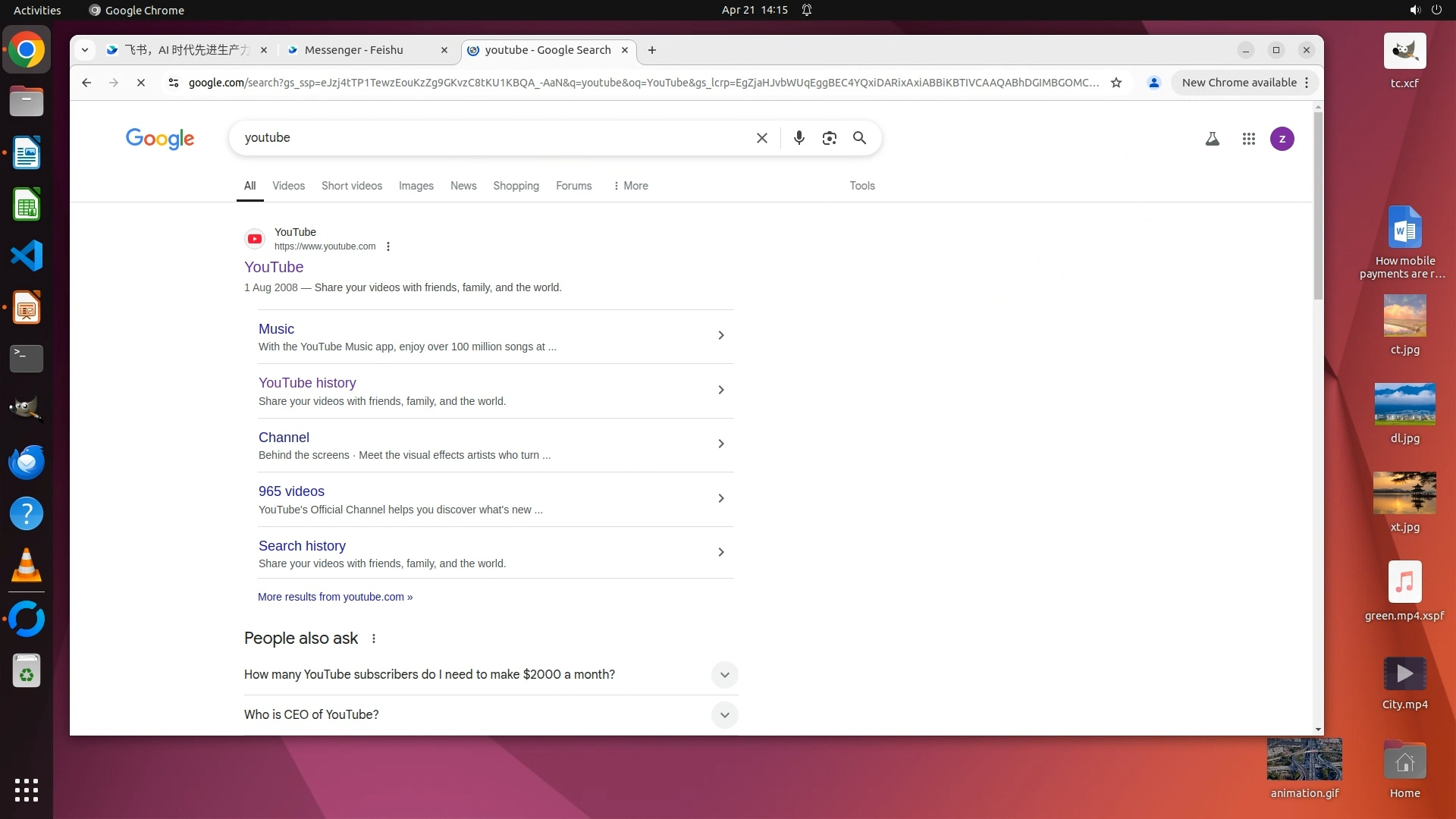
Task: Bookmark this page with star icon
Action: [1116, 83]
